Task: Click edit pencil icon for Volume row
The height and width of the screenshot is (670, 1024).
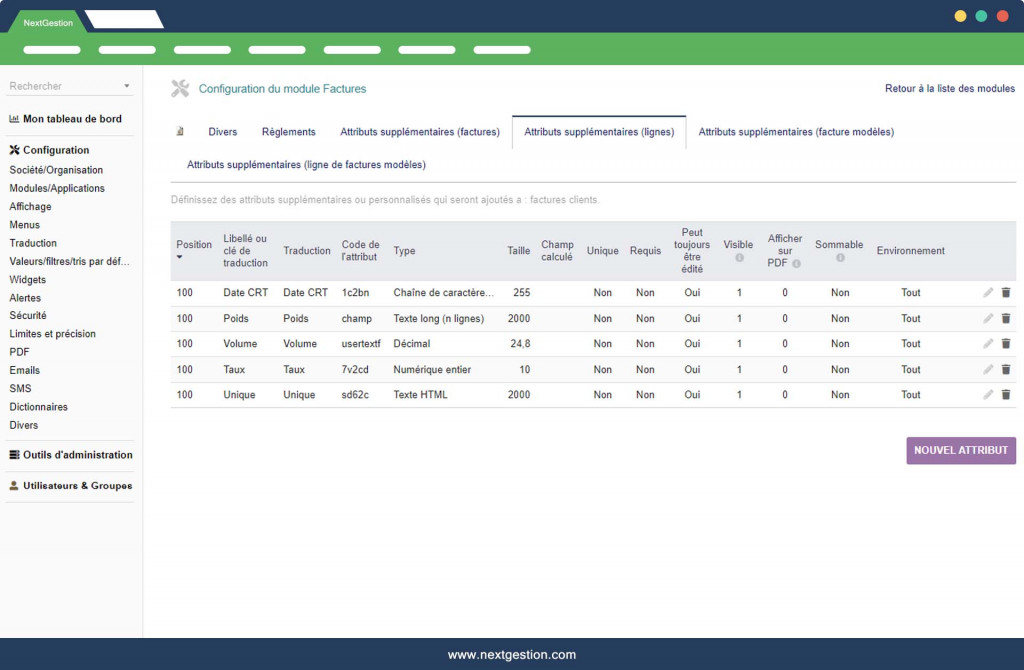Action: tap(988, 344)
